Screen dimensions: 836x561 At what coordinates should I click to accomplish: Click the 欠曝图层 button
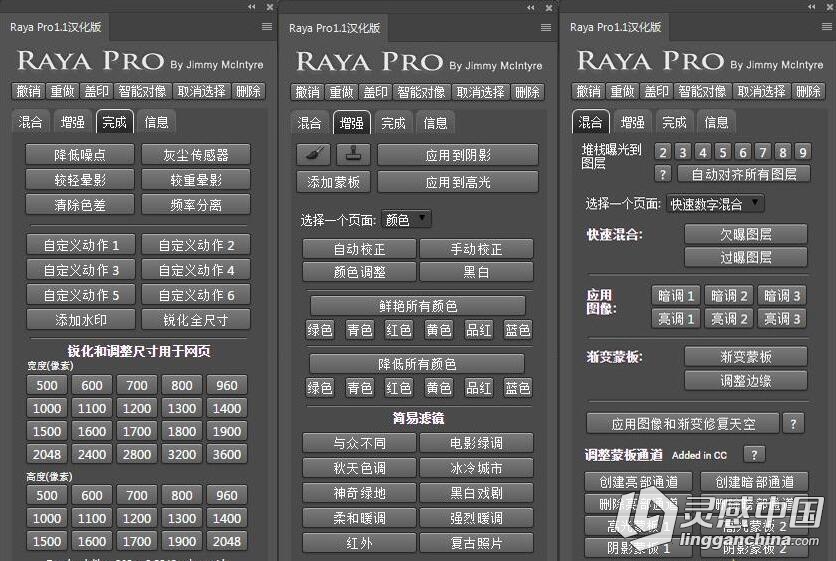click(745, 234)
